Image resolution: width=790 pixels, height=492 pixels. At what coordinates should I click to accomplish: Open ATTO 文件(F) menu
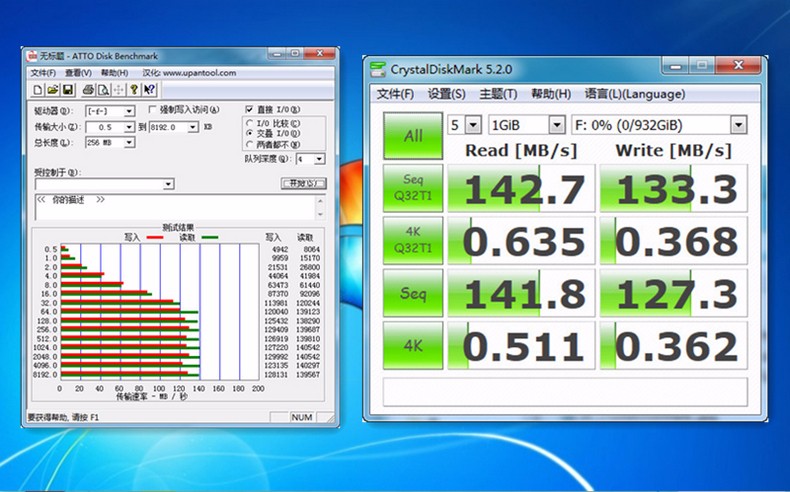point(43,73)
